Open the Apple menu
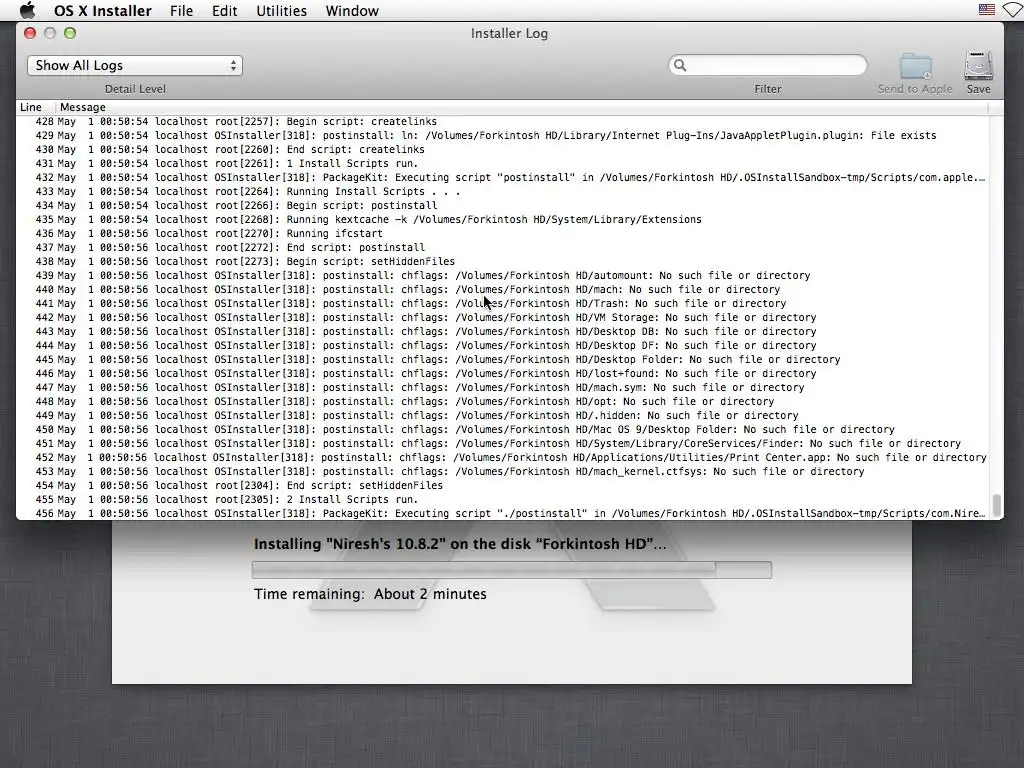 pyautogui.click(x=27, y=10)
